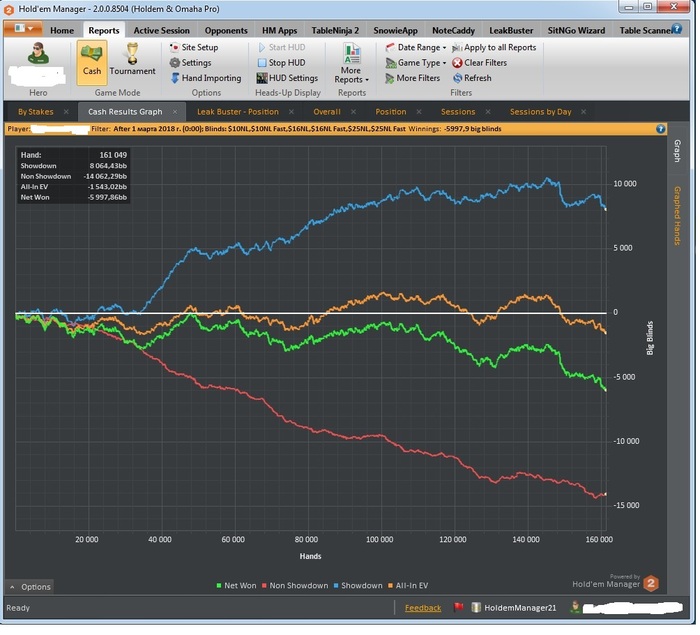Viewport: 700px width, 635px height.
Task: Open SnowieApp tab
Action: [x=396, y=30]
